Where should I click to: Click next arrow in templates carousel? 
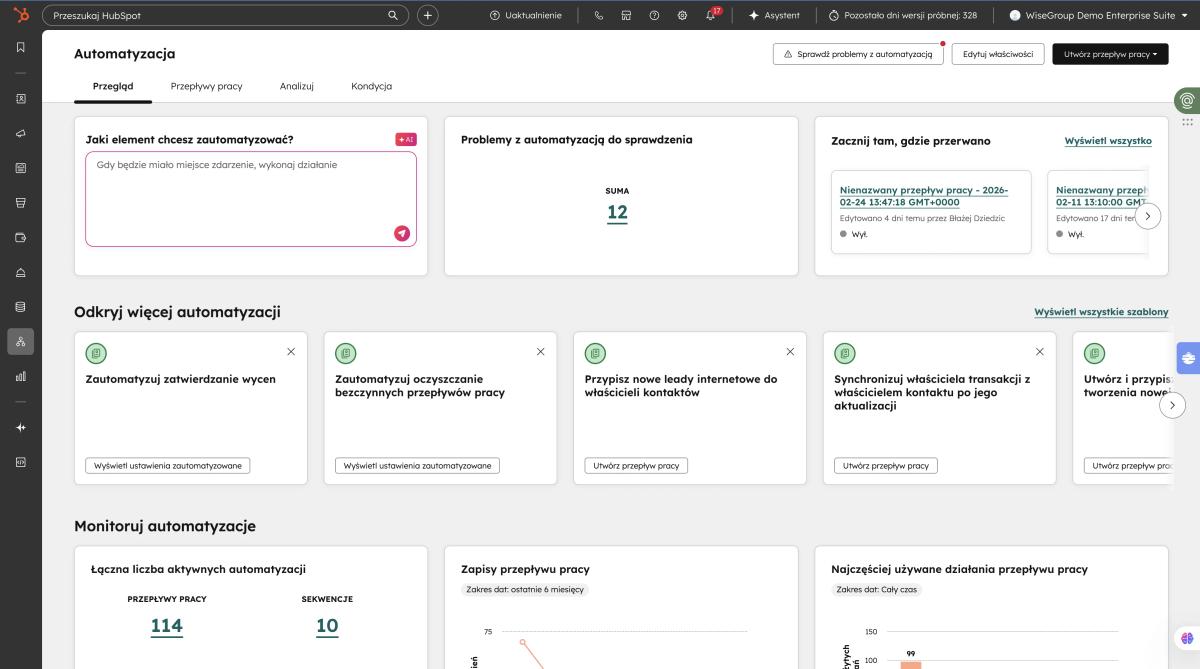[x=1173, y=405]
